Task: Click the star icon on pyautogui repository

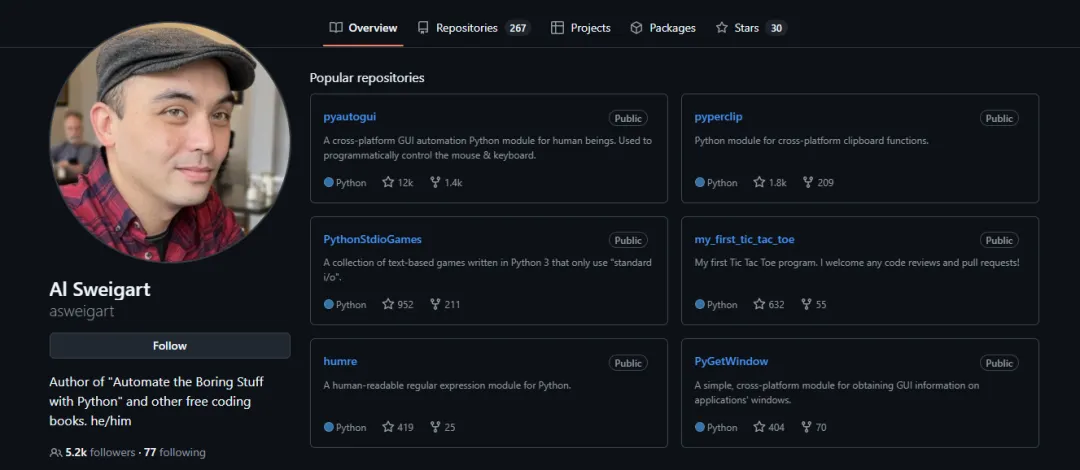Action: point(388,183)
